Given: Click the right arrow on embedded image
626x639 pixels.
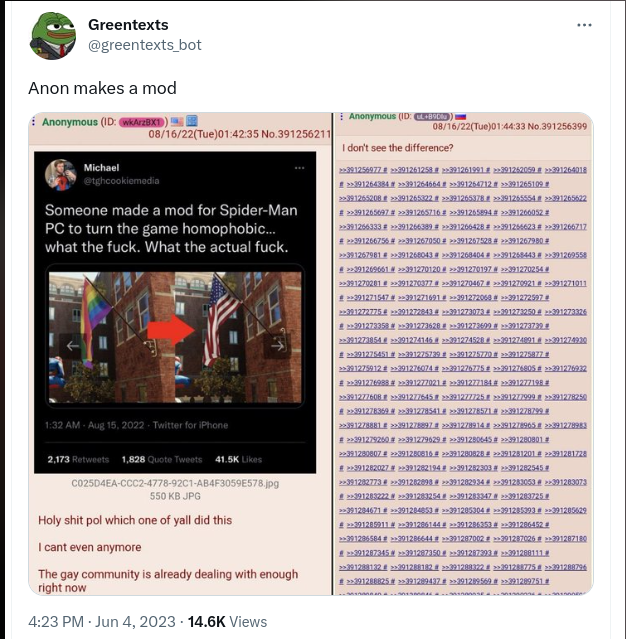Looking at the screenshot, I should click(x=277, y=346).
